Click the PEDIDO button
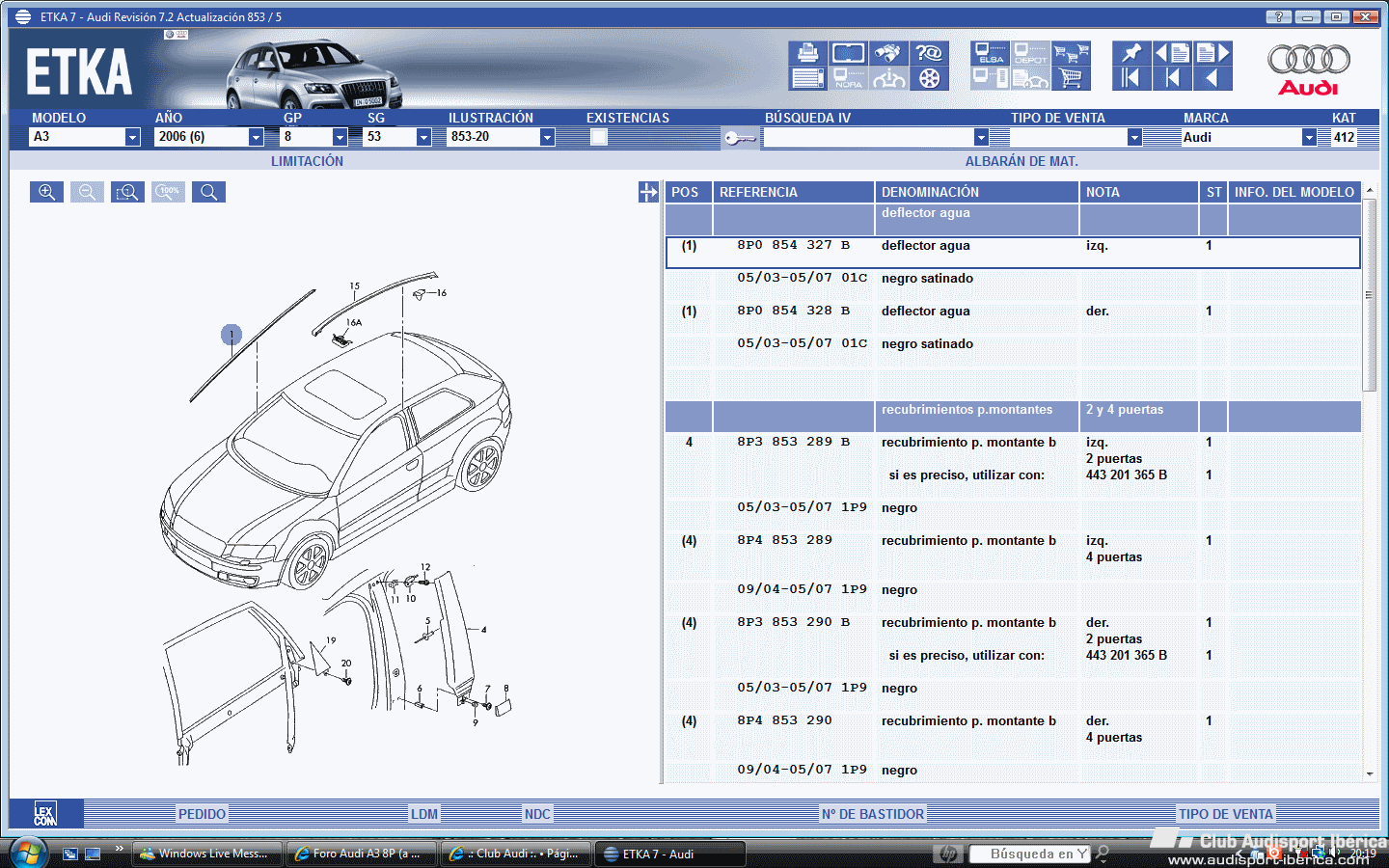The height and width of the screenshot is (868, 1389). click(202, 814)
